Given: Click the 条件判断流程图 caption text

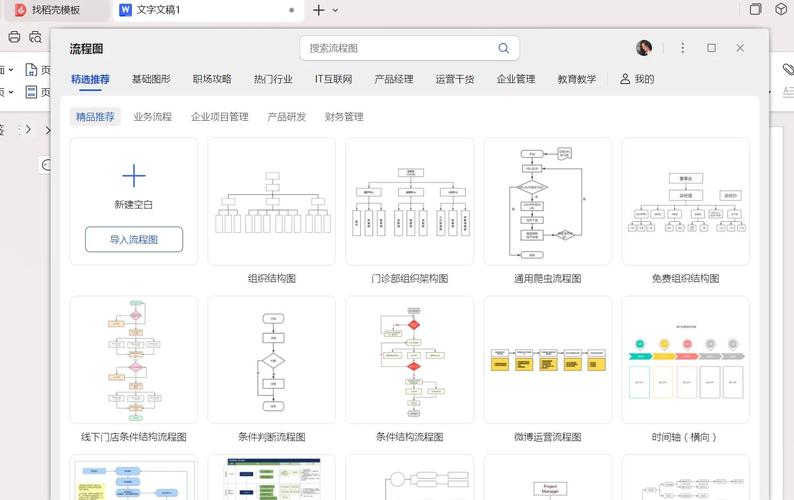Looking at the screenshot, I should [x=271, y=437].
